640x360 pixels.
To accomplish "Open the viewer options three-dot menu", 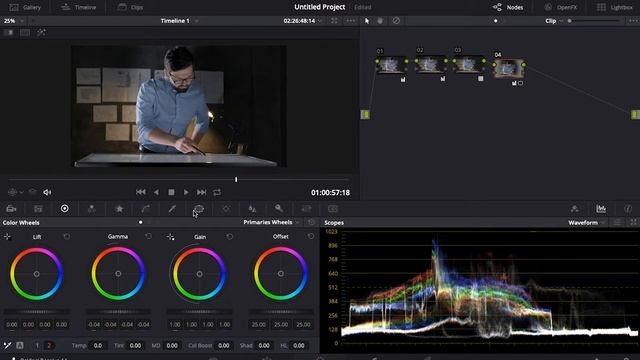I will [350, 21].
